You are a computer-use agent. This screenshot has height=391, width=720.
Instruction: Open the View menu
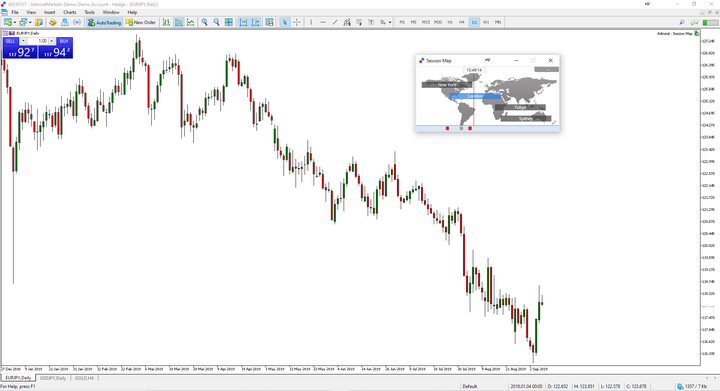(x=31, y=12)
